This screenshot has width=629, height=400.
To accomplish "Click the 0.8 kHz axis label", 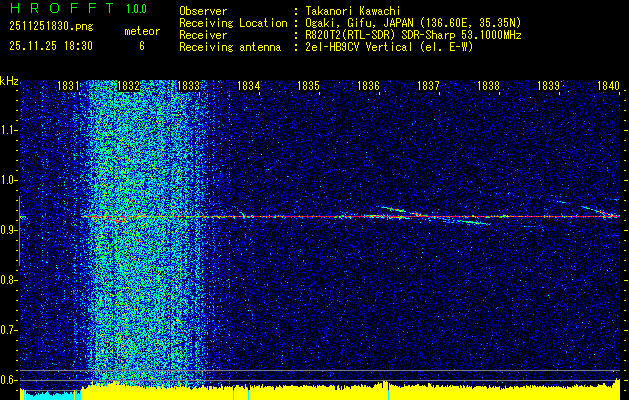I will point(8,280).
